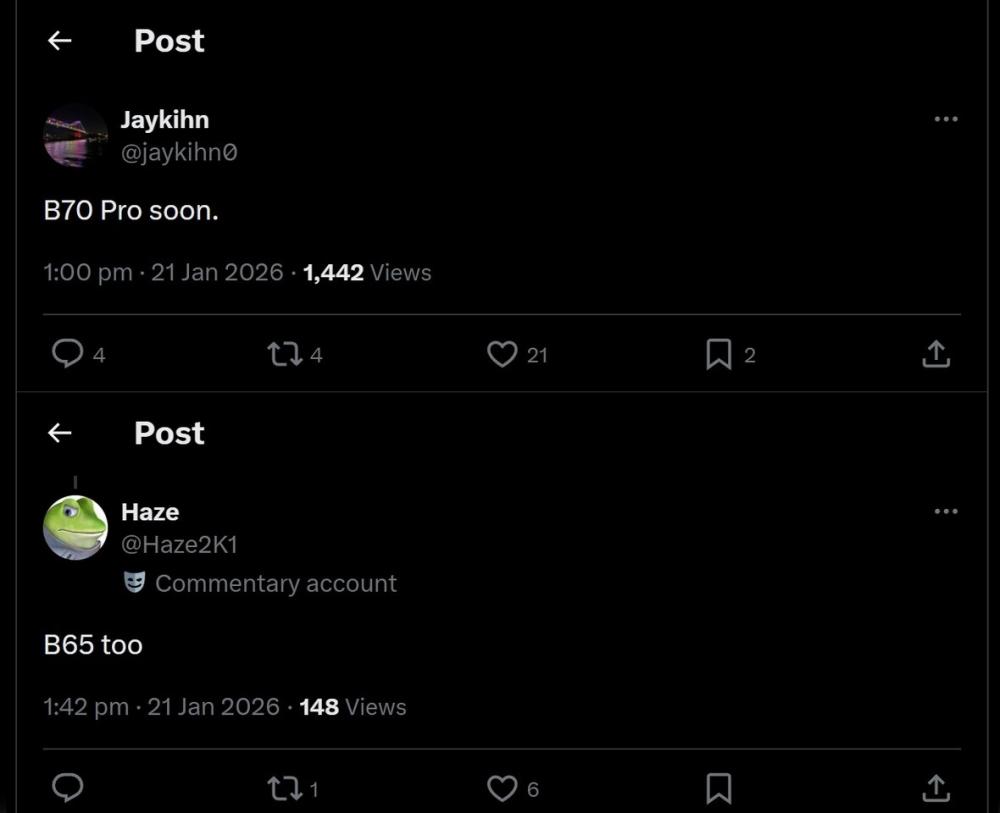Image resolution: width=1000 pixels, height=813 pixels.
Task: Repost Haze's B65 too post
Action: pyautogui.click(x=283, y=788)
